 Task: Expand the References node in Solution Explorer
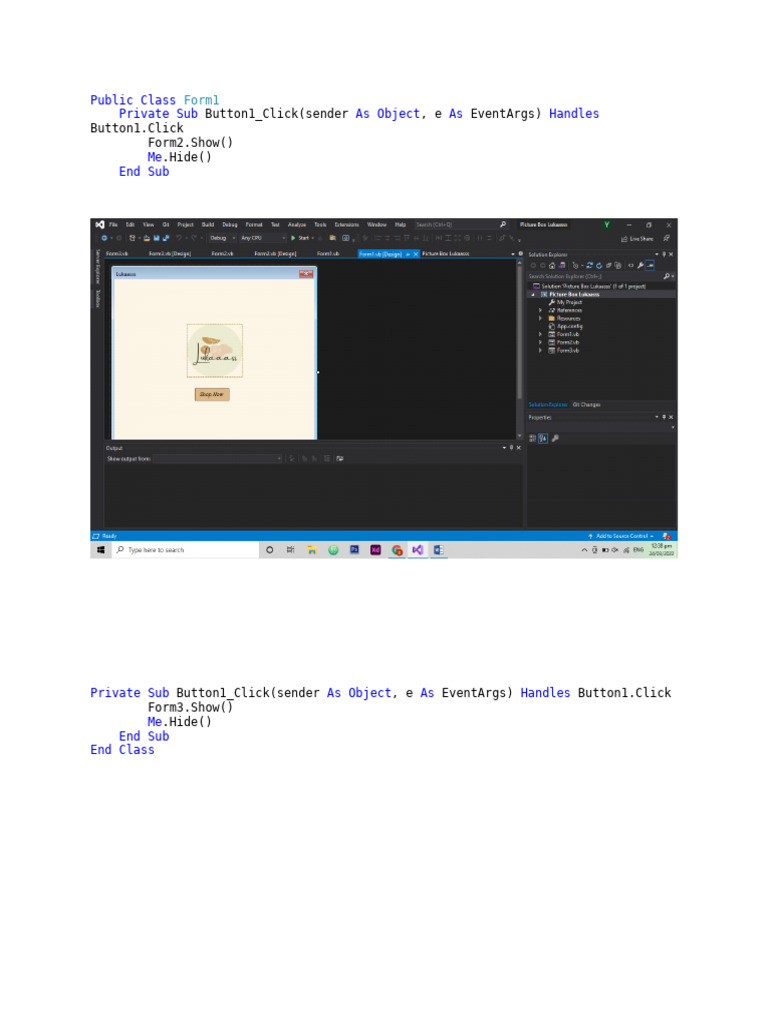(540, 310)
